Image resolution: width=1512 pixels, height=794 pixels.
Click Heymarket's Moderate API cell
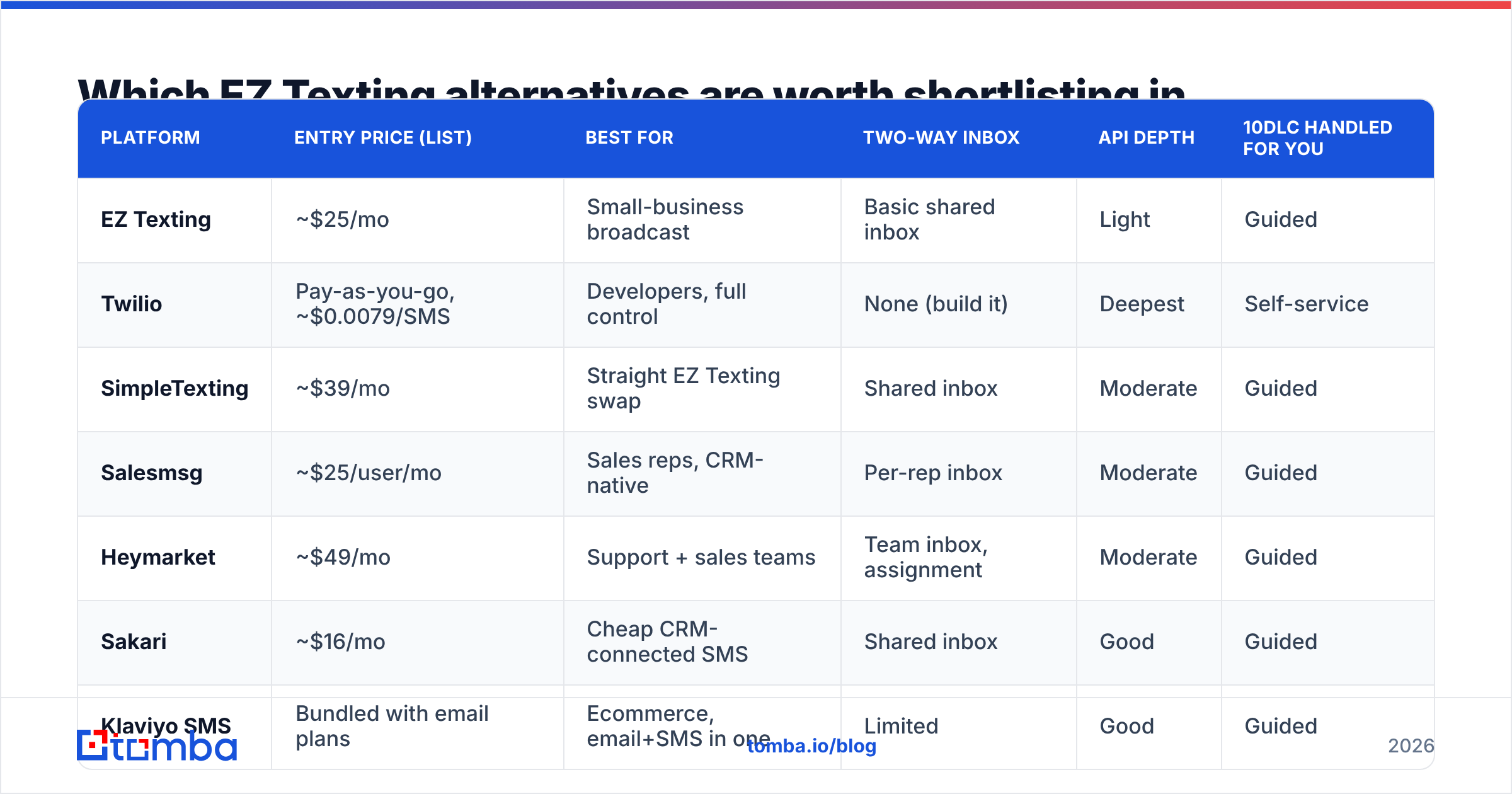coord(1148,557)
